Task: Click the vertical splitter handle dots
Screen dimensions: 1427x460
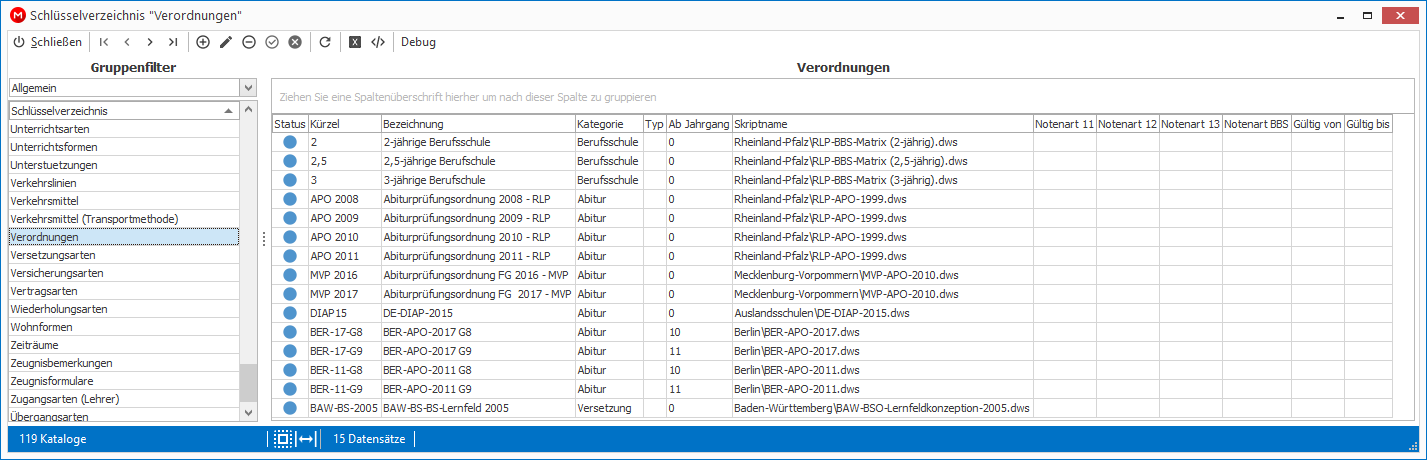Action: 264,238
